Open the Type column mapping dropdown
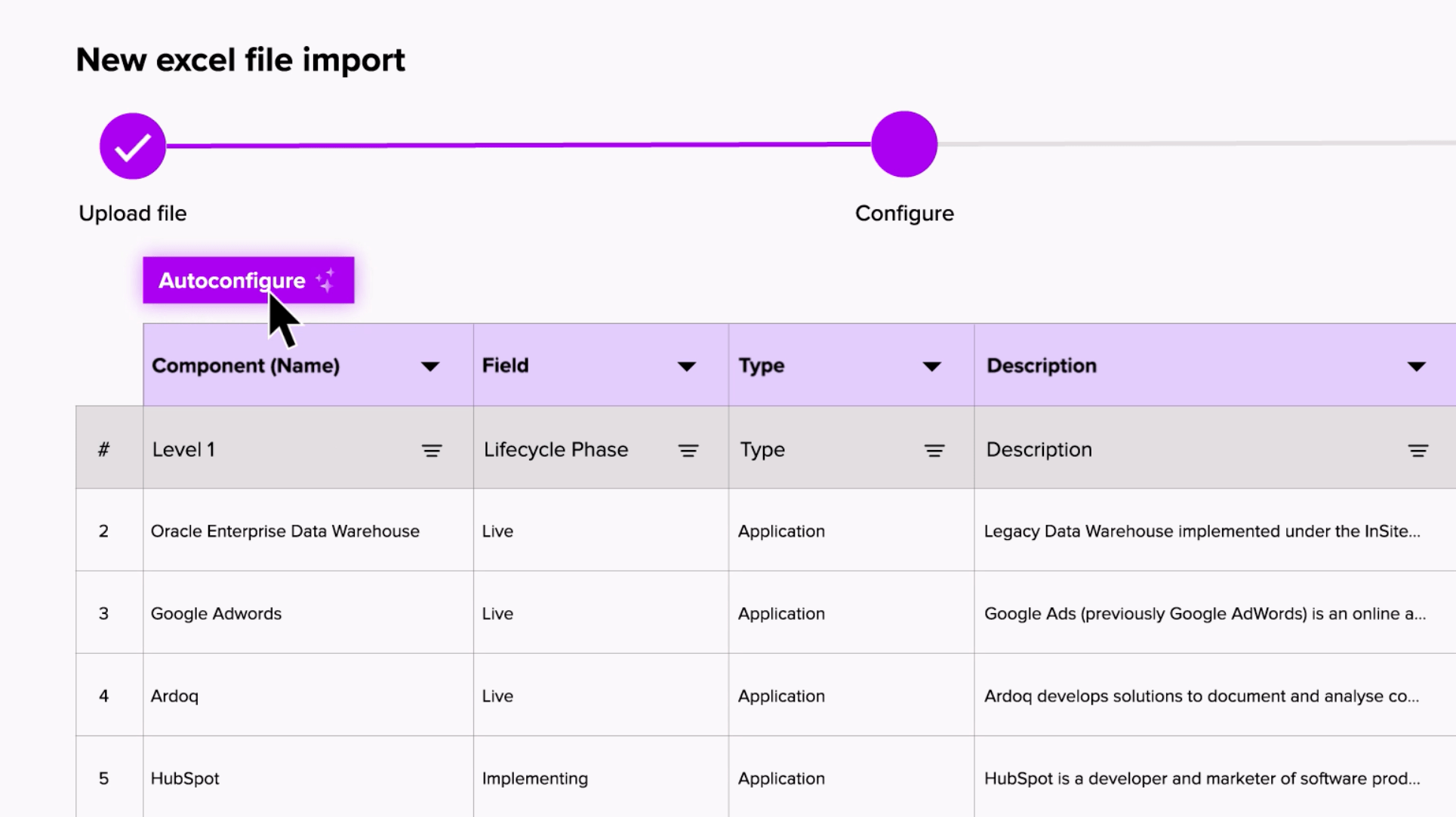Viewport: 1456px width, 817px height. click(x=933, y=367)
